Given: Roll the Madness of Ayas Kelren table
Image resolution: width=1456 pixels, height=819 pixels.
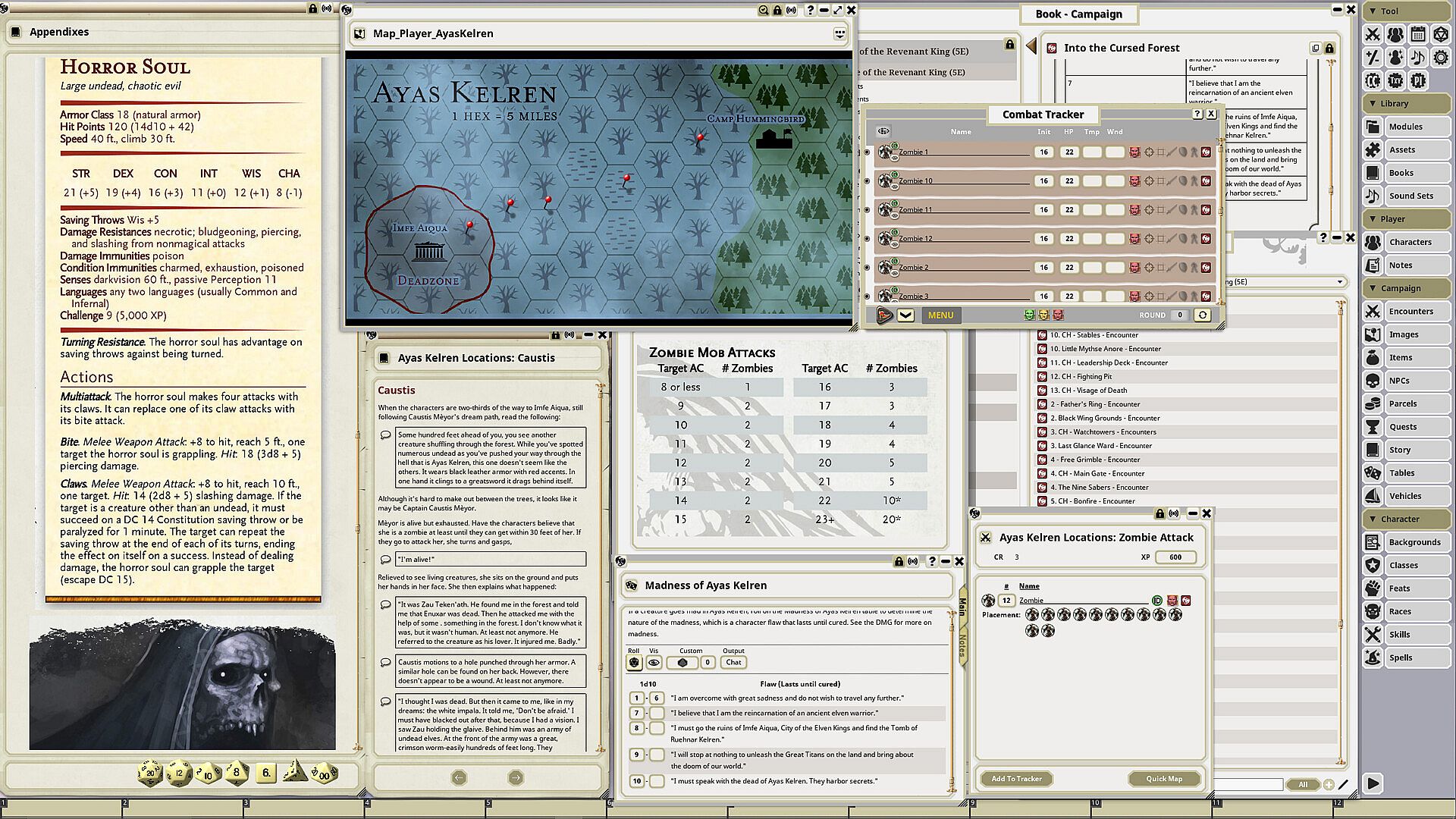Looking at the screenshot, I should coord(635,663).
